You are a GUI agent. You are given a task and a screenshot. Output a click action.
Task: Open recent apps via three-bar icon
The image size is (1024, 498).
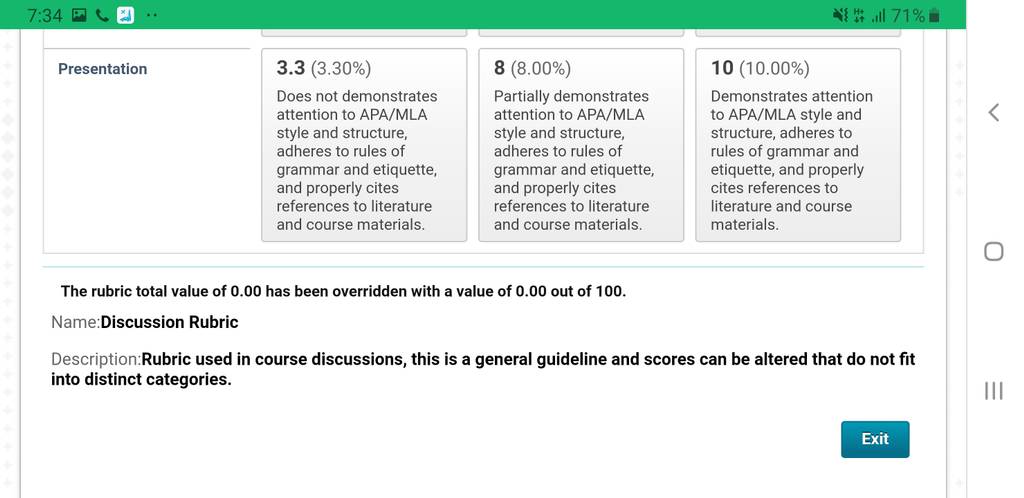point(993,390)
